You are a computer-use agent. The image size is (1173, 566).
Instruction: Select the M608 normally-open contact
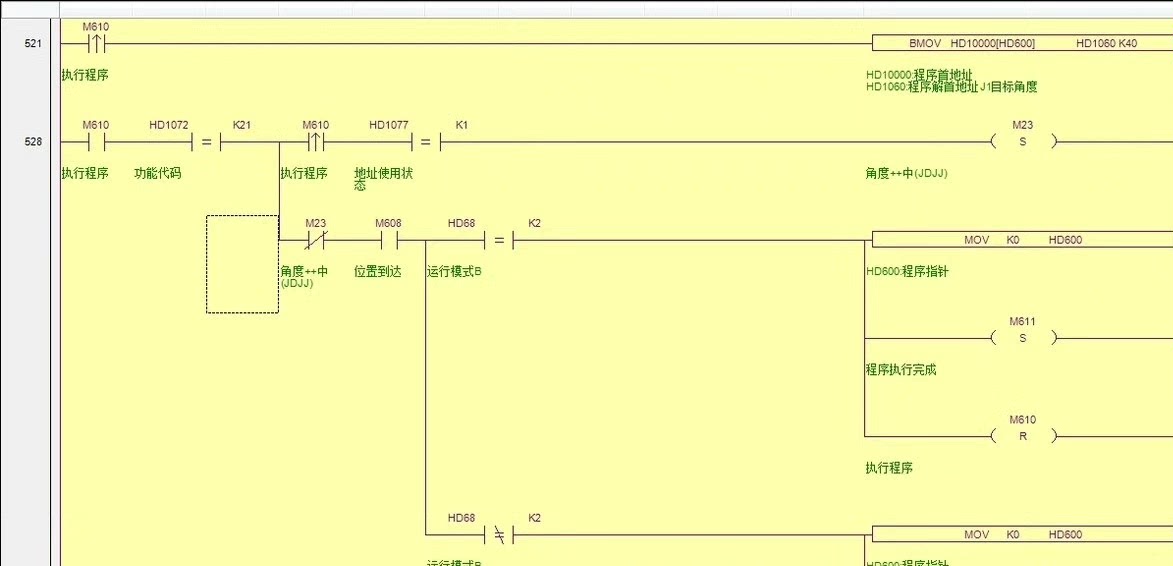click(388, 240)
